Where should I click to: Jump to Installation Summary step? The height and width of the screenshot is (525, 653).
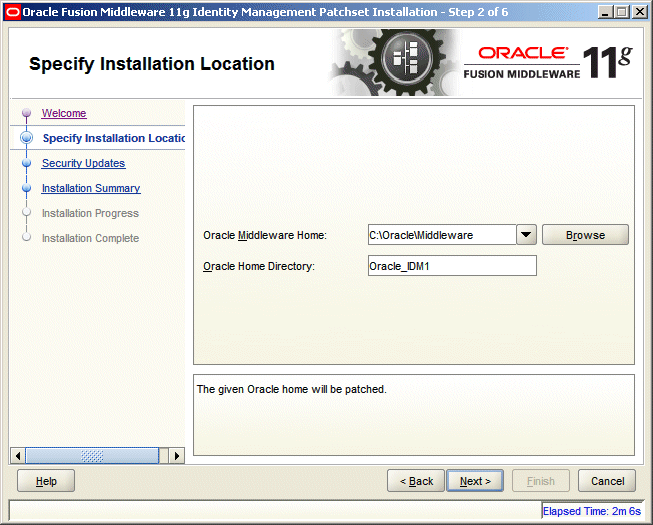91,188
